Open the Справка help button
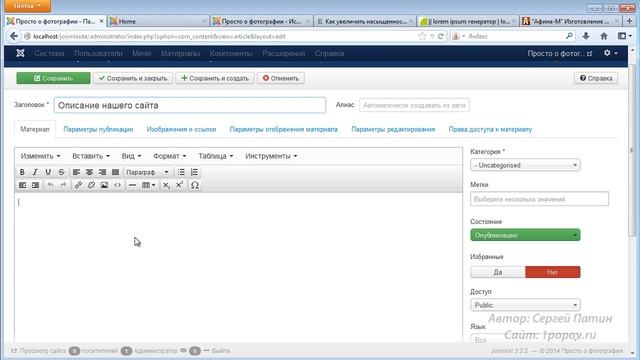This screenshot has width=640, height=360. [x=596, y=78]
